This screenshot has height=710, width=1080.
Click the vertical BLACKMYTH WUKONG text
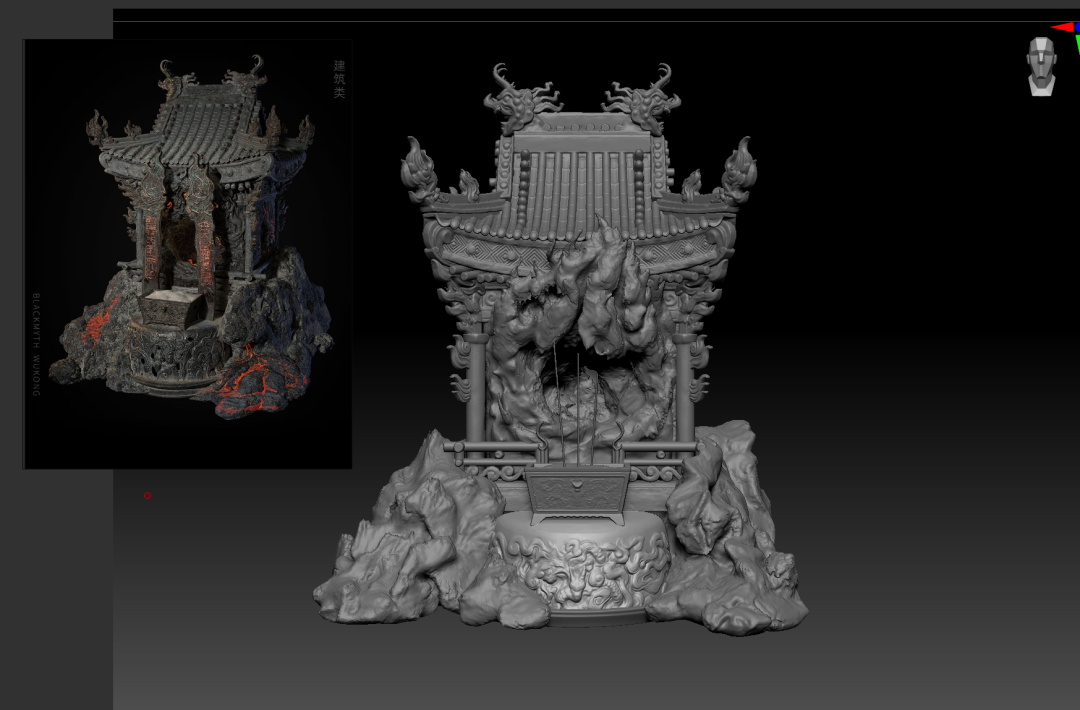pyautogui.click(x=35, y=344)
